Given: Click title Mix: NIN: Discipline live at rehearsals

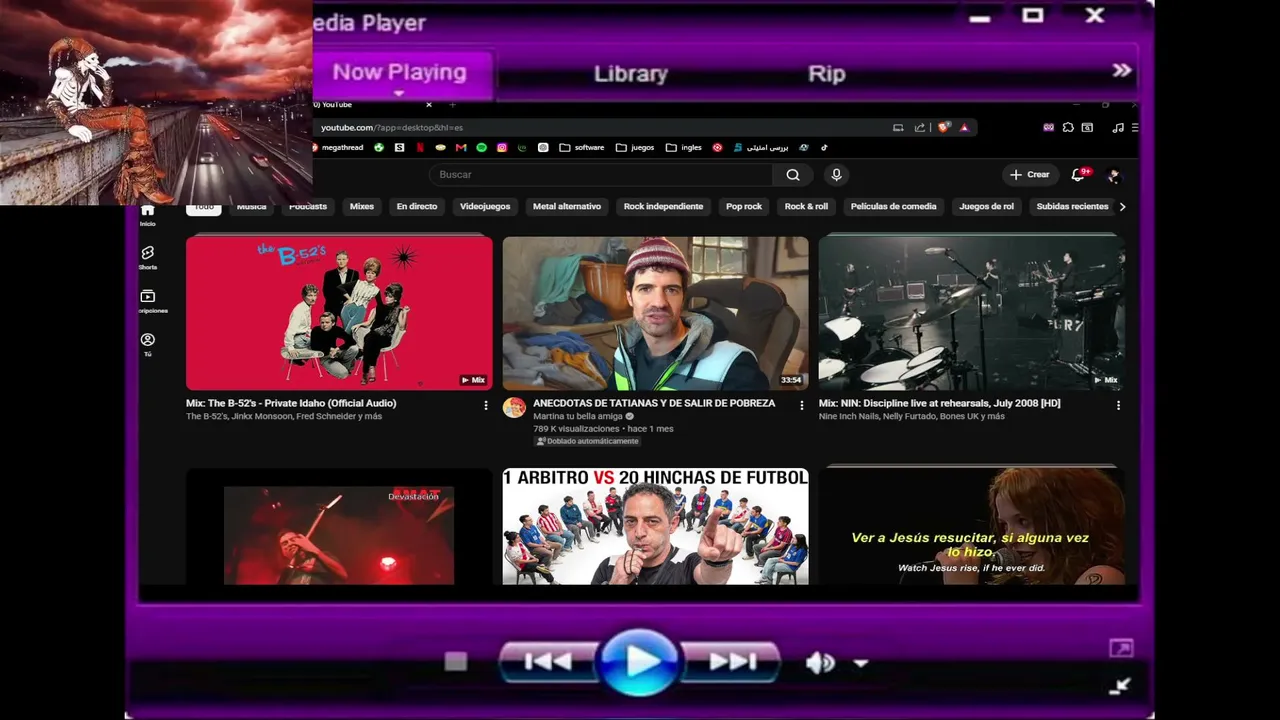Looking at the screenshot, I should 940,403.
